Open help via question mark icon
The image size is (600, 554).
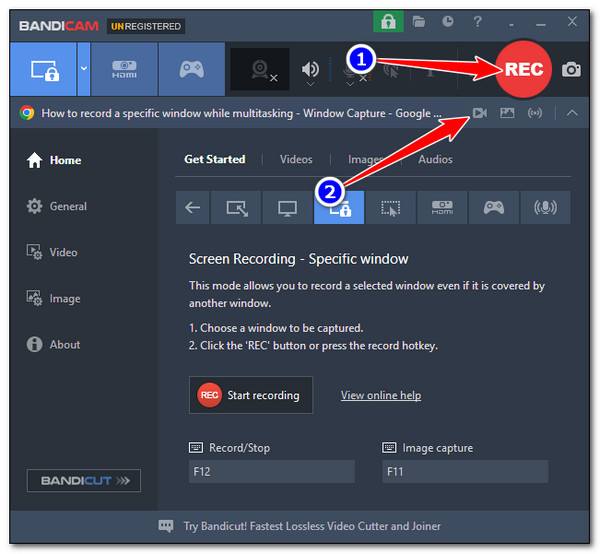pos(477,21)
